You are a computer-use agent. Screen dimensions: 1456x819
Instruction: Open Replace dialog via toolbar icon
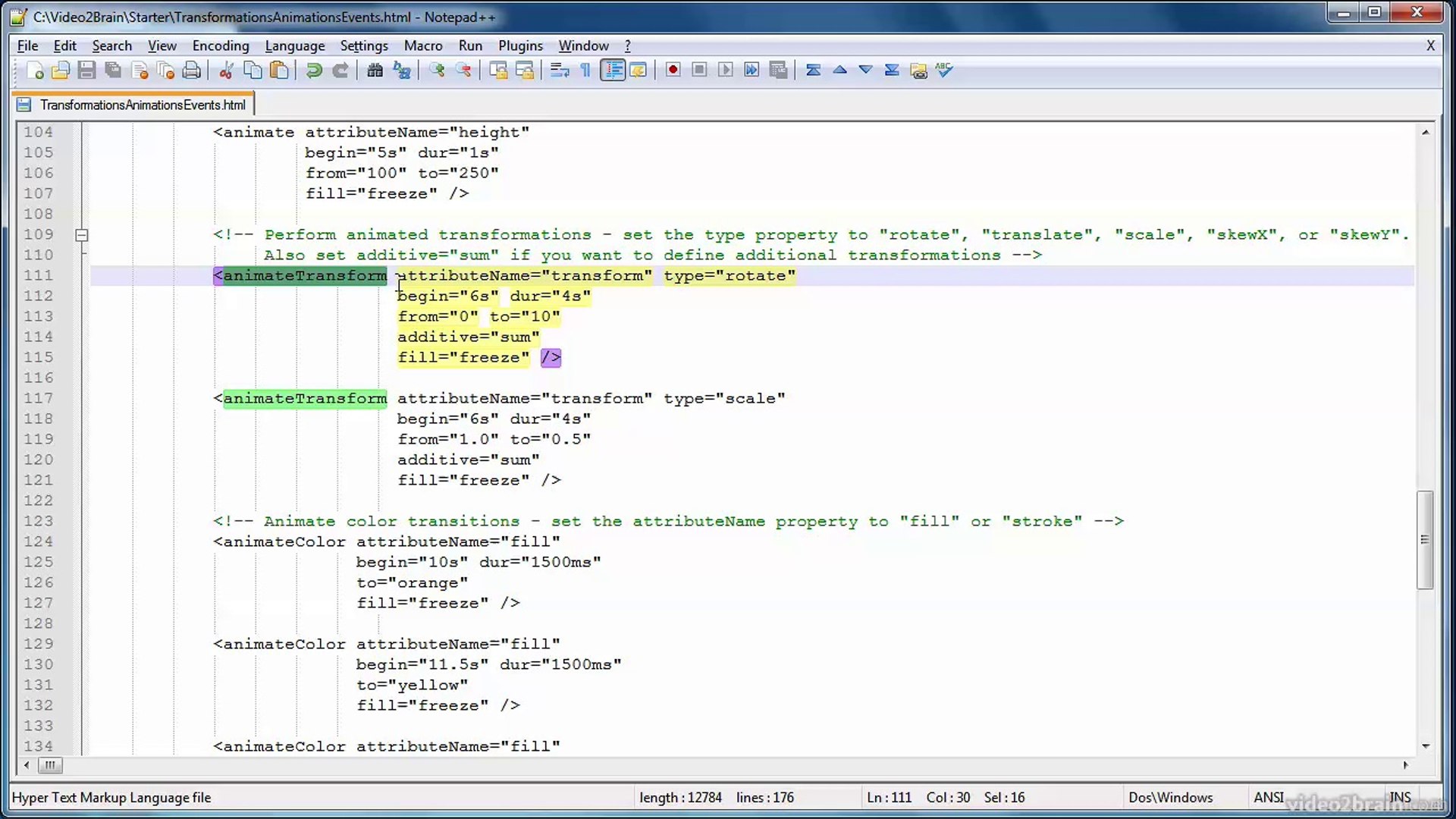click(401, 71)
